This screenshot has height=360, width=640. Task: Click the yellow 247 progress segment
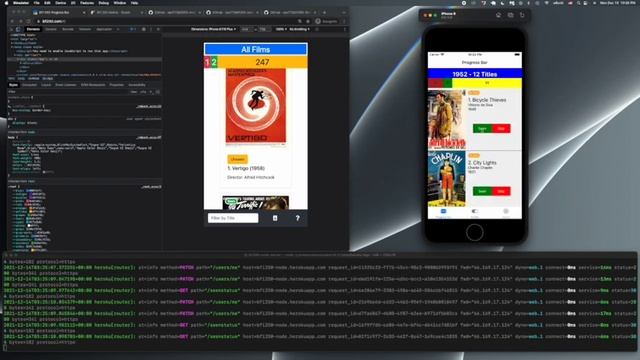[x=262, y=62]
